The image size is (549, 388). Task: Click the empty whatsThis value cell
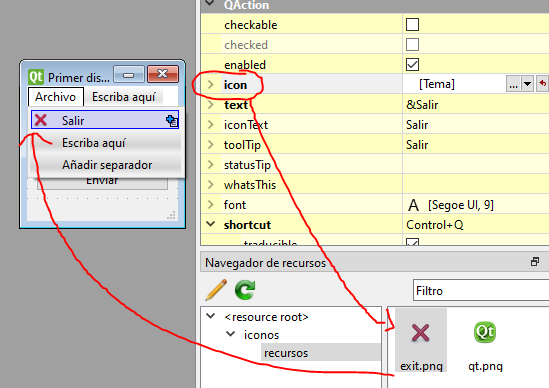pyautogui.click(x=476, y=184)
